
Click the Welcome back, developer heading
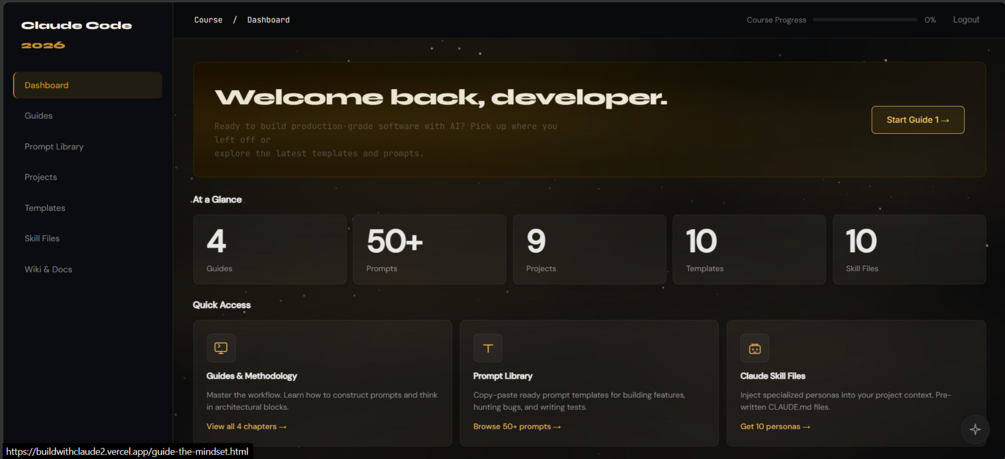point(441,97)
